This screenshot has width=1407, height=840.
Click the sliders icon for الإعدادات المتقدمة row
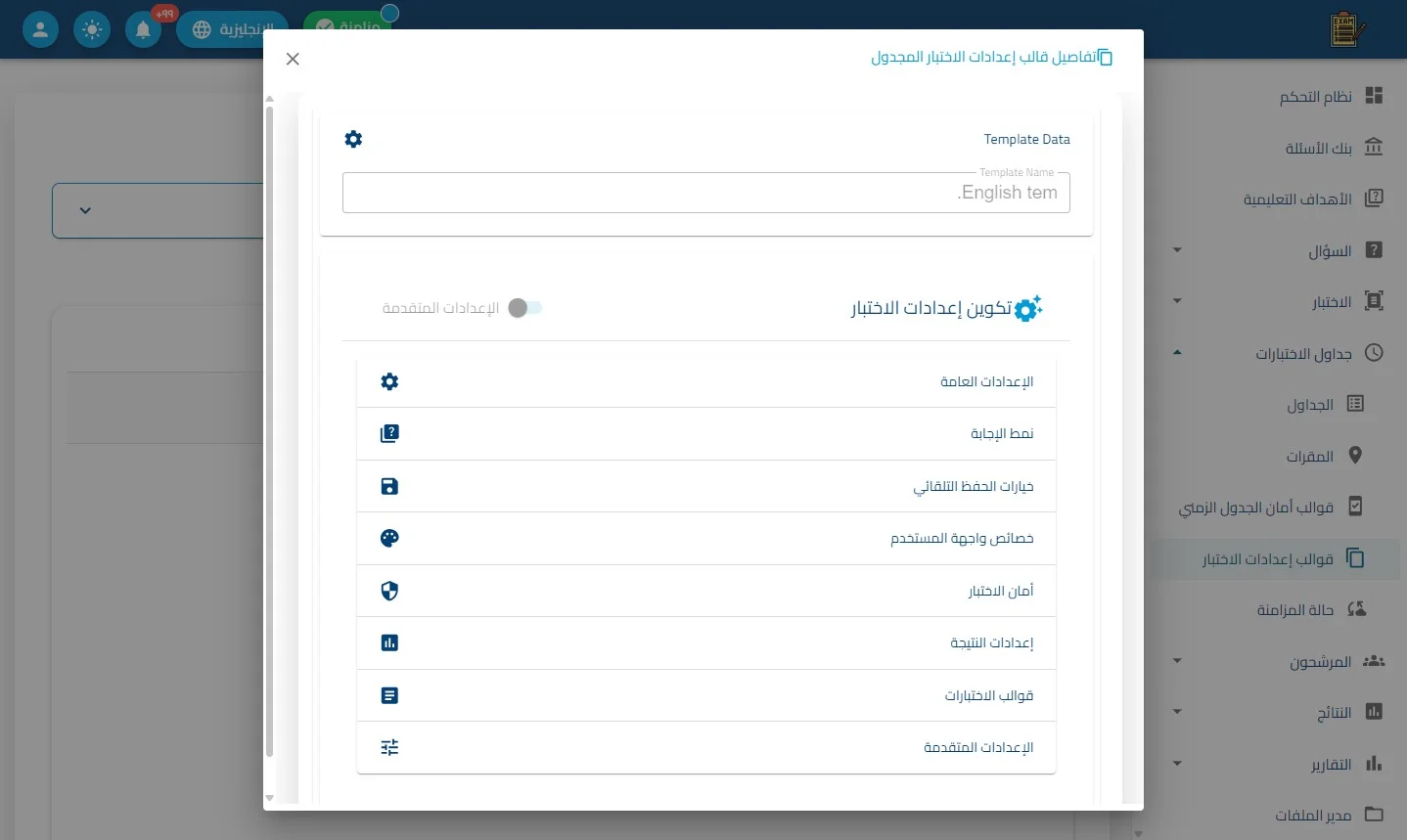click(389, 747)
